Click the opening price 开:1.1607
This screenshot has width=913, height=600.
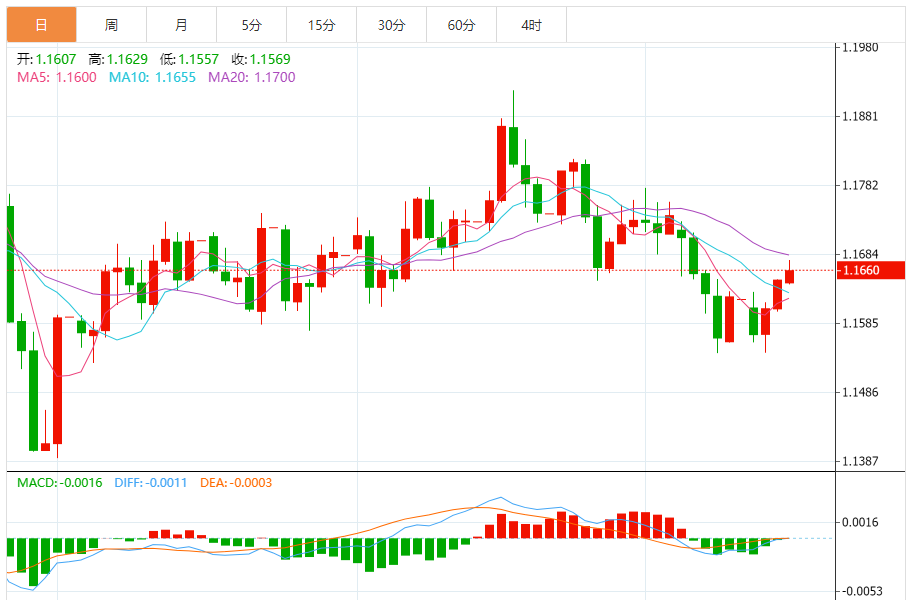(47, 59)
